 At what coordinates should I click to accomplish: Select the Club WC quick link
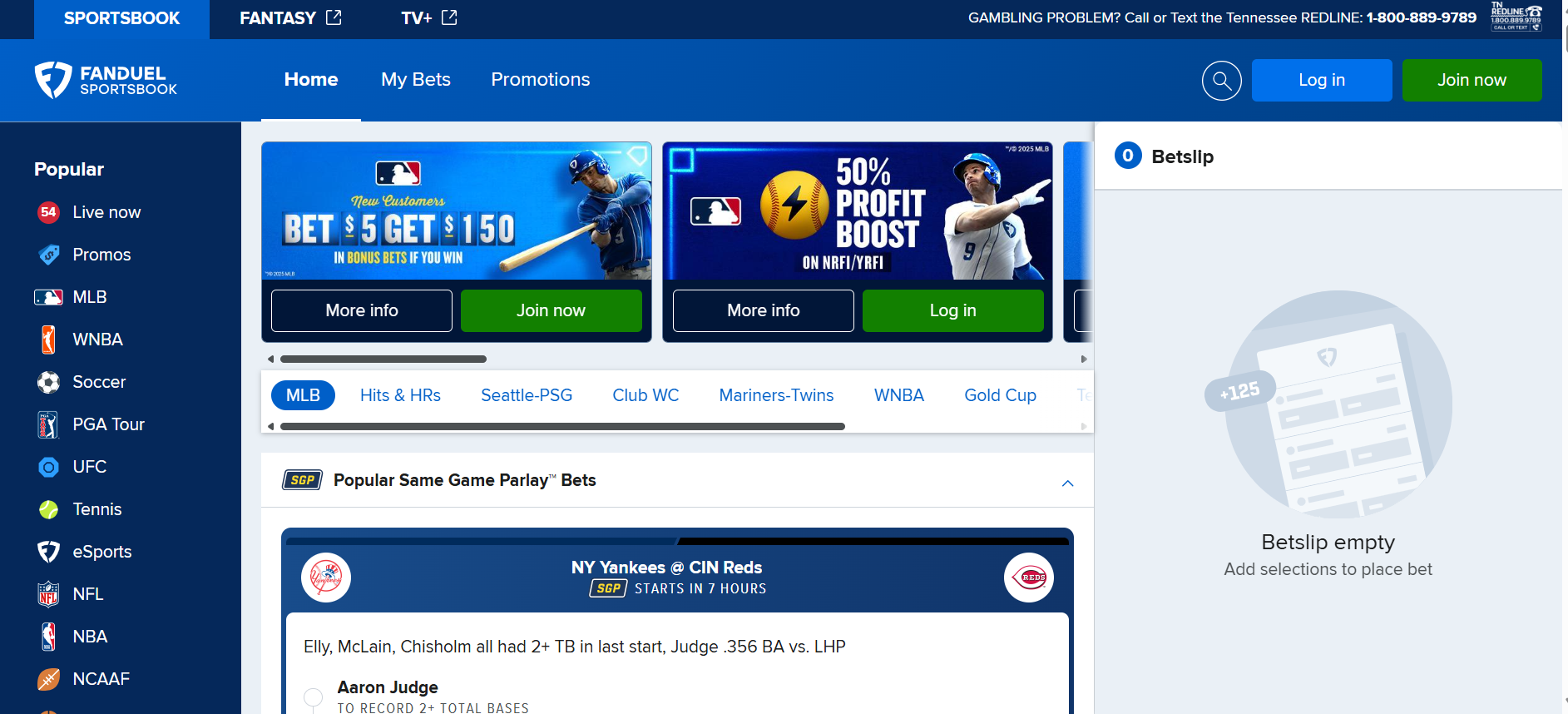click(646, 395)
